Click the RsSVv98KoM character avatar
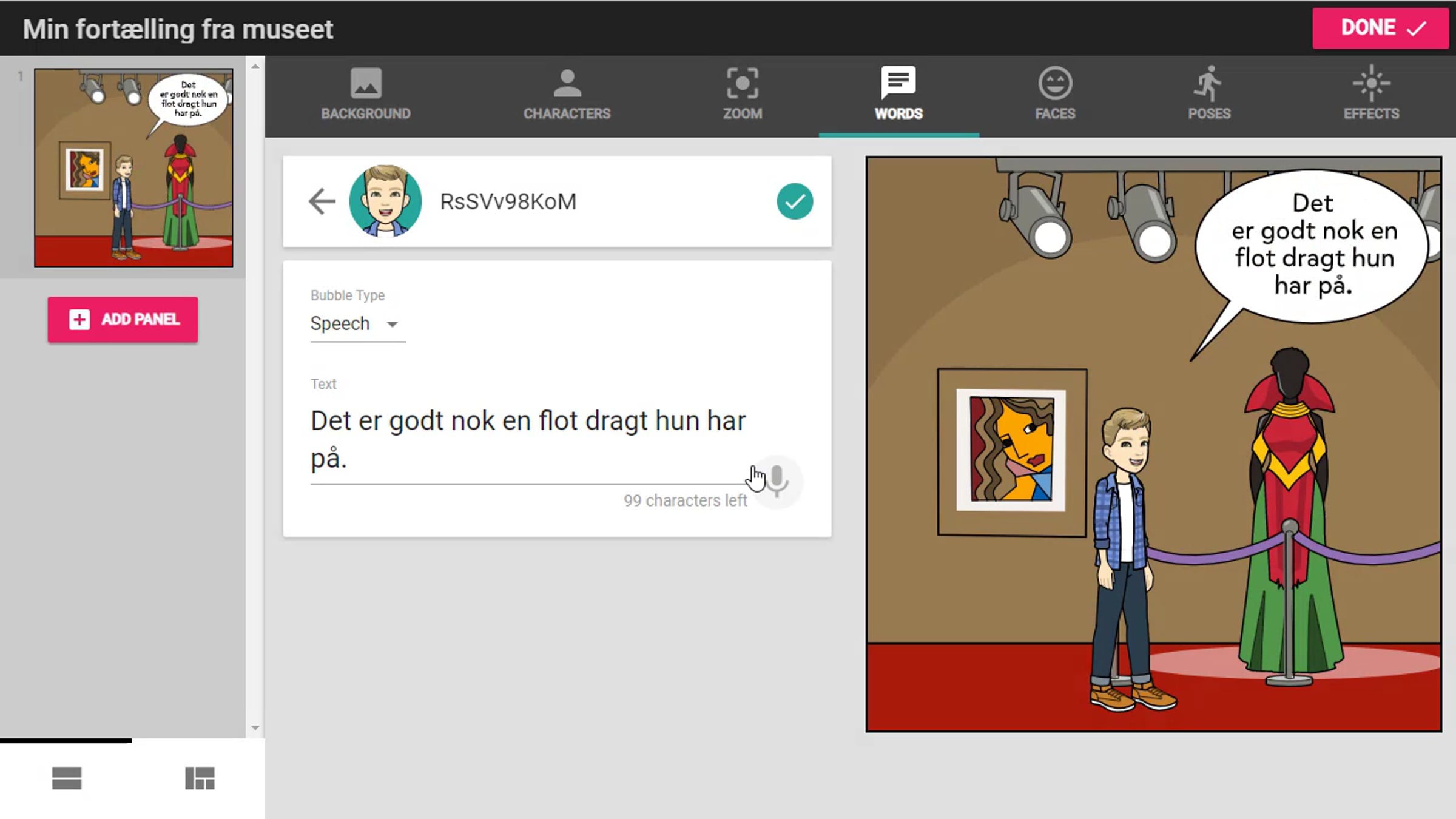The width and height of the screenshot is (1456, 819). click(385, 201)
